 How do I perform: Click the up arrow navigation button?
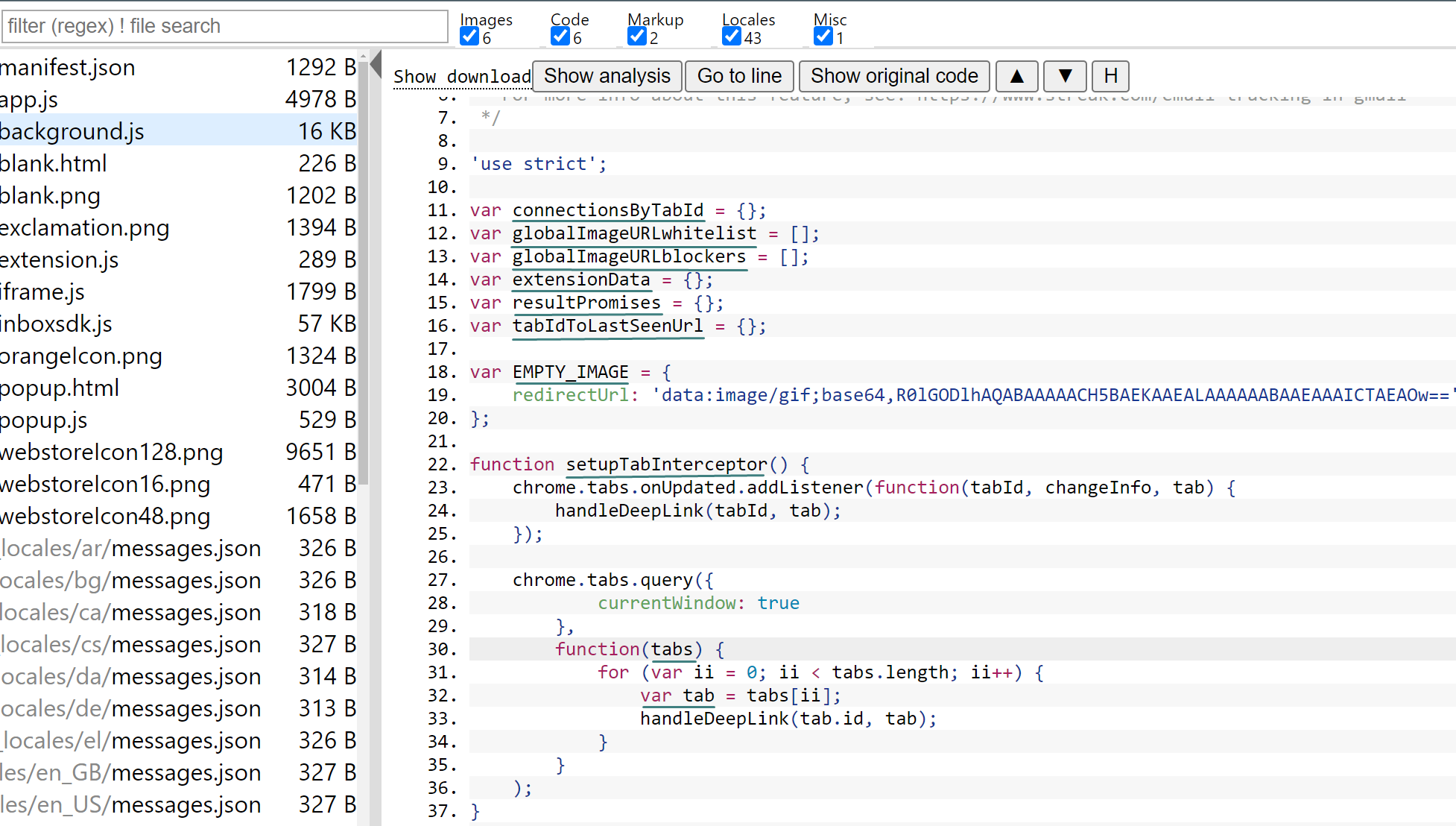[x=1016, y=76]
